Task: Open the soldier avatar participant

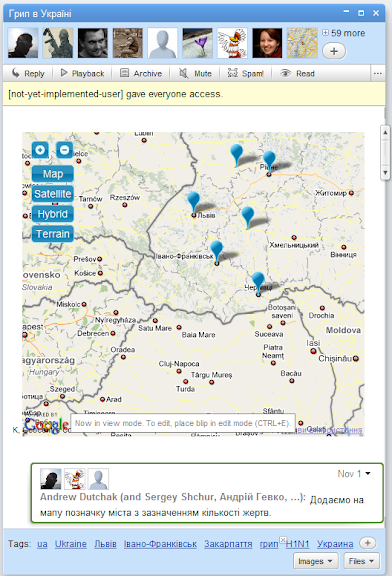Action: pos(58,43)
